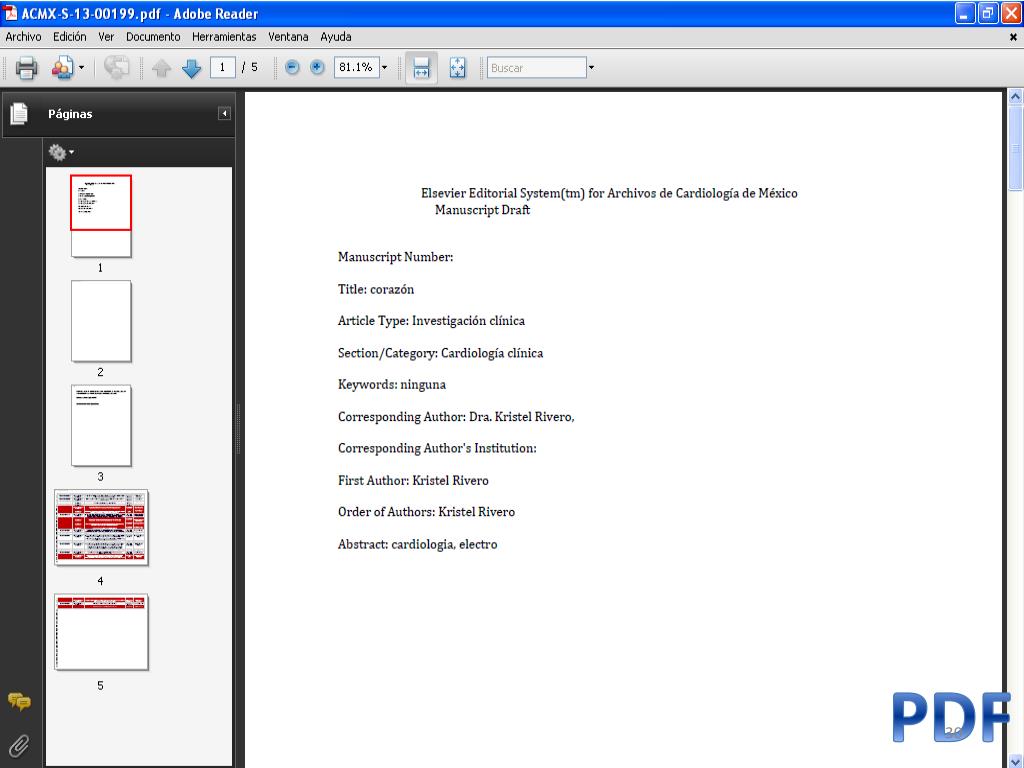This screenshot has height=768, width=1024.
Task: Open the Ver menu
Action: click(x=106, y=37)
